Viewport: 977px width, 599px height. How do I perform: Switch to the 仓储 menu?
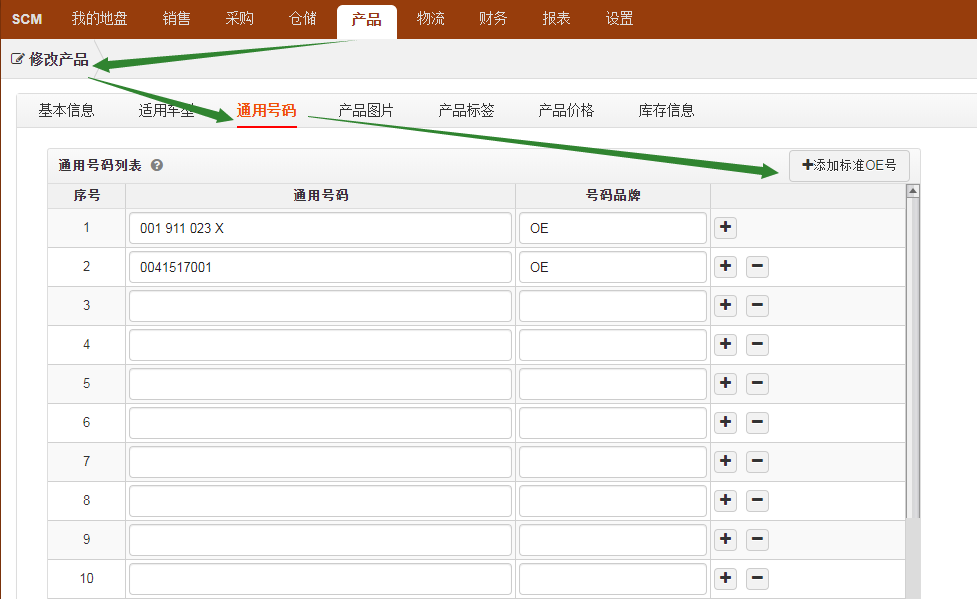(x=303, y=19)
